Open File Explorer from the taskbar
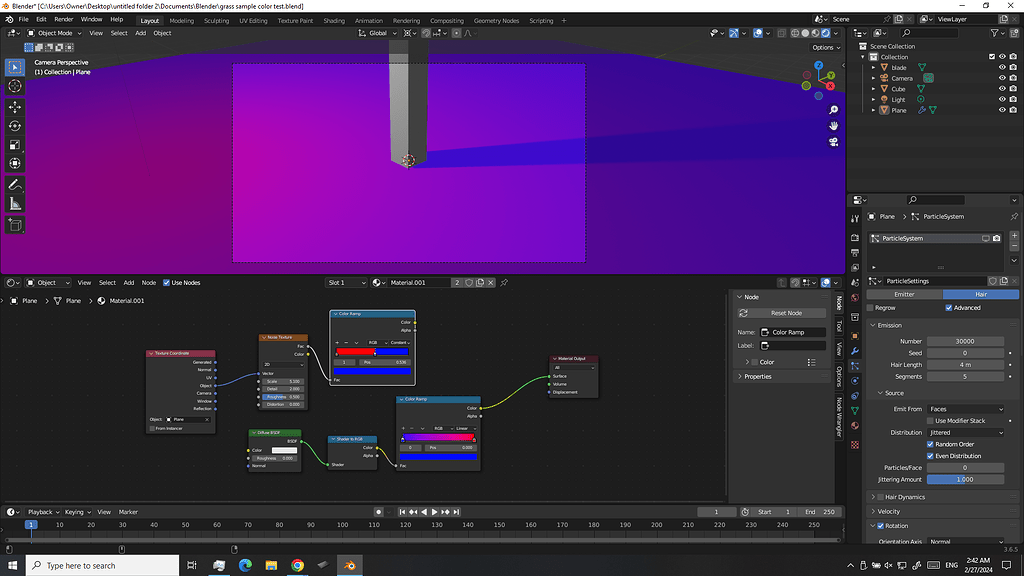 point(271,565)
